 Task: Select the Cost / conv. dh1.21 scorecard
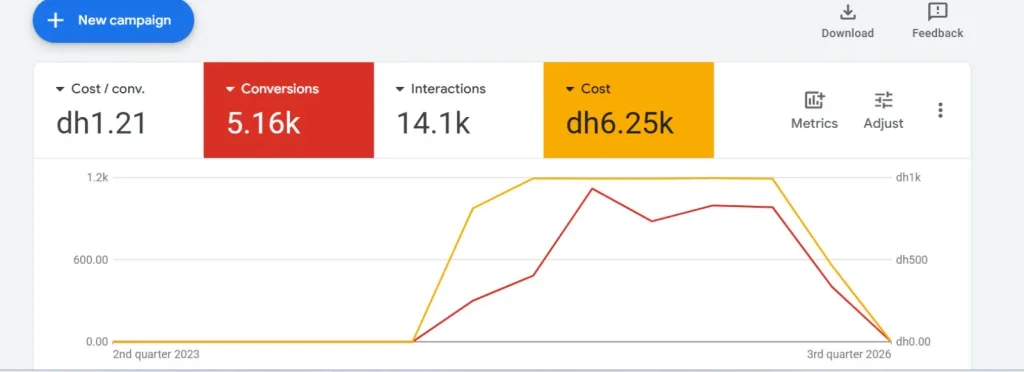point(119,110)
